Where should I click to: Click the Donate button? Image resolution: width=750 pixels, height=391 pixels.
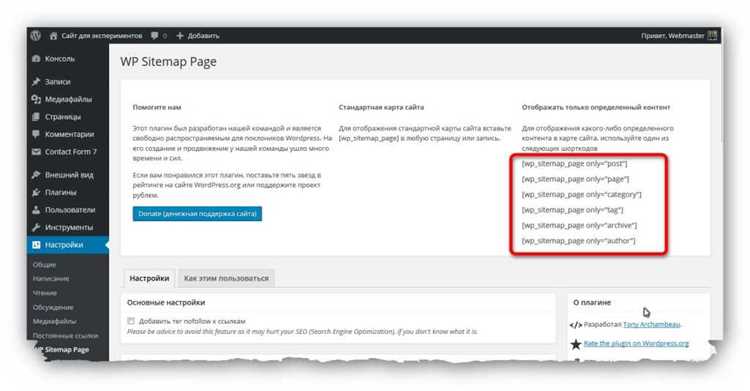[x=198, y=214]
